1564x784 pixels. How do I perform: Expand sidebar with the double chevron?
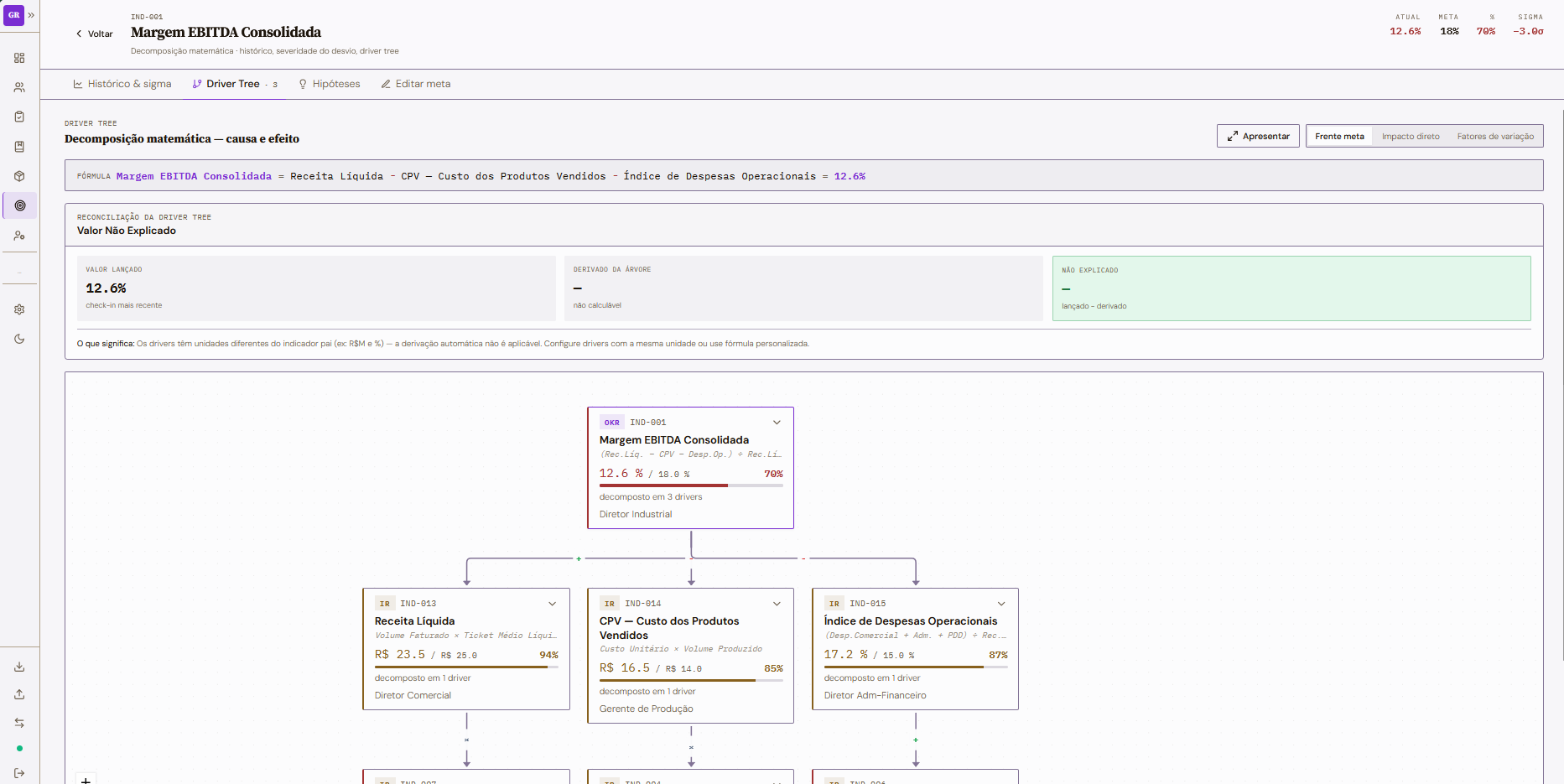coord(32,15)
